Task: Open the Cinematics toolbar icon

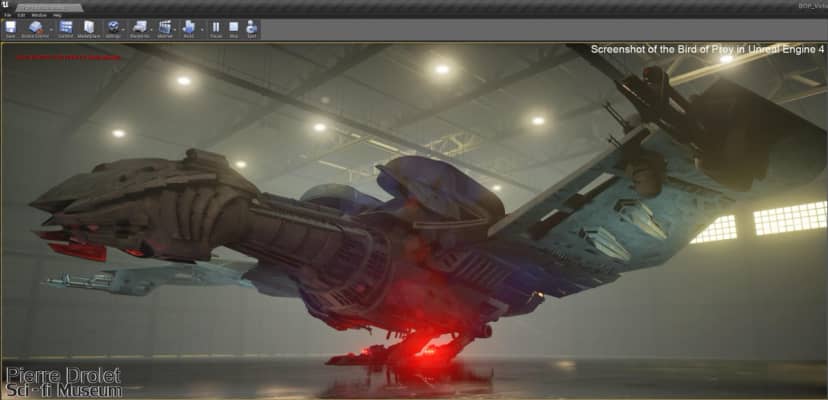Action: tap(164, 28)
